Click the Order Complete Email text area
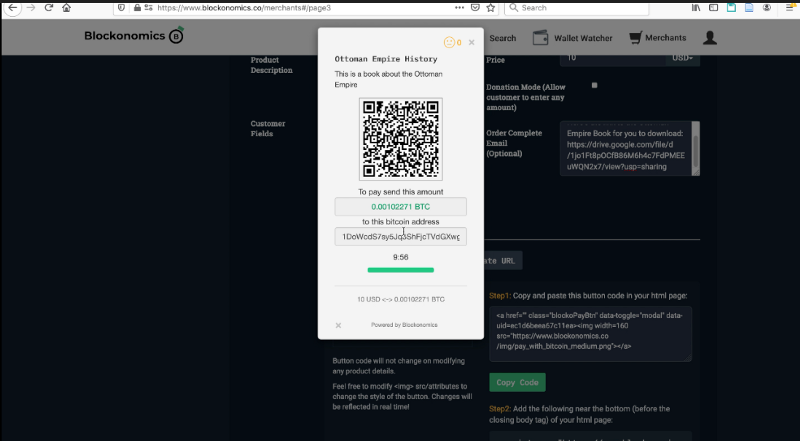 [x=626, y=149]
